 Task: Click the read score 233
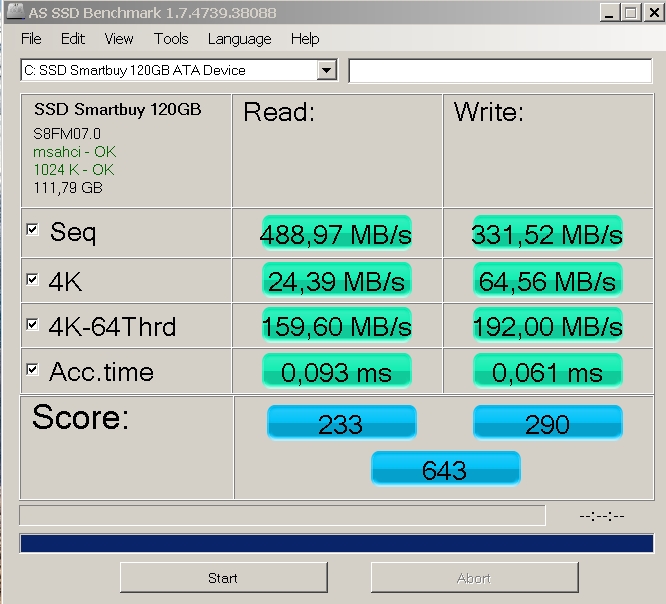(341, 423)
